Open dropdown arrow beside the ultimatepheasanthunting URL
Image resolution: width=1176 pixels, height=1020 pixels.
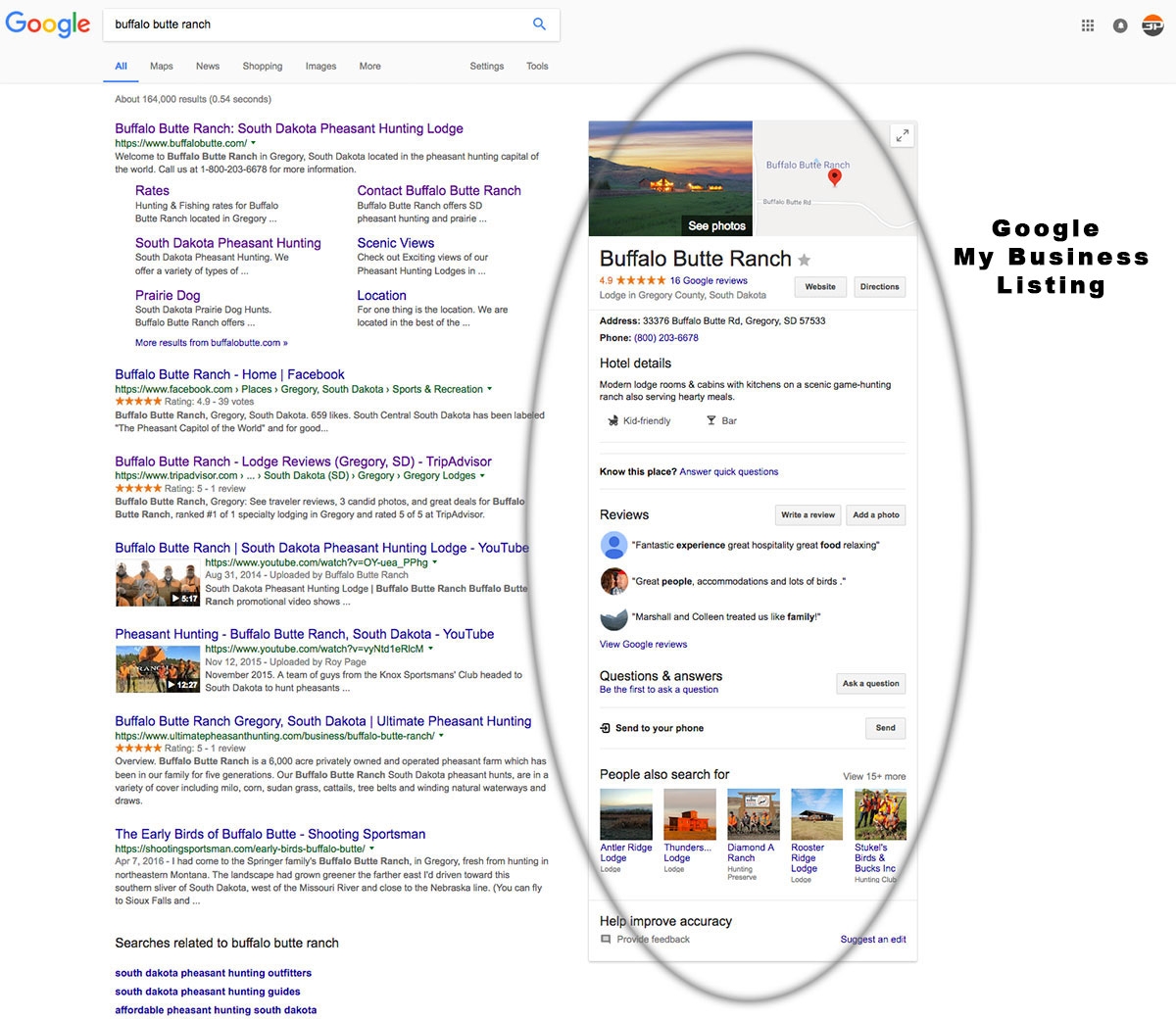click(441, 736)
